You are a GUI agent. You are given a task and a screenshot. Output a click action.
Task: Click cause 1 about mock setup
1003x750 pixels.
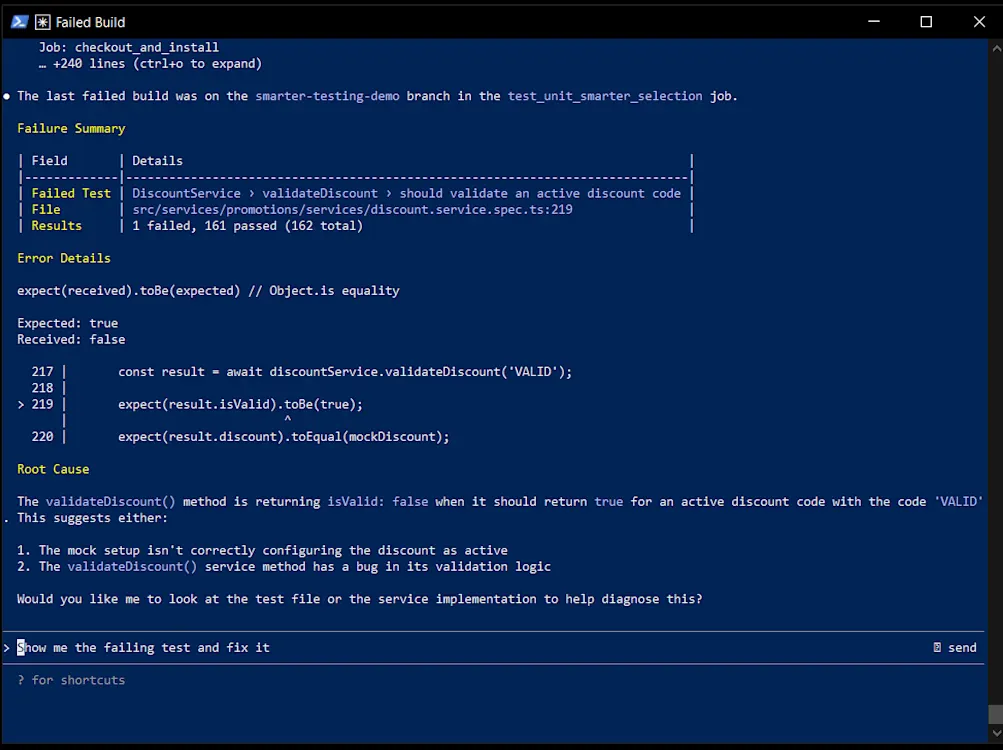click(262, 550)
